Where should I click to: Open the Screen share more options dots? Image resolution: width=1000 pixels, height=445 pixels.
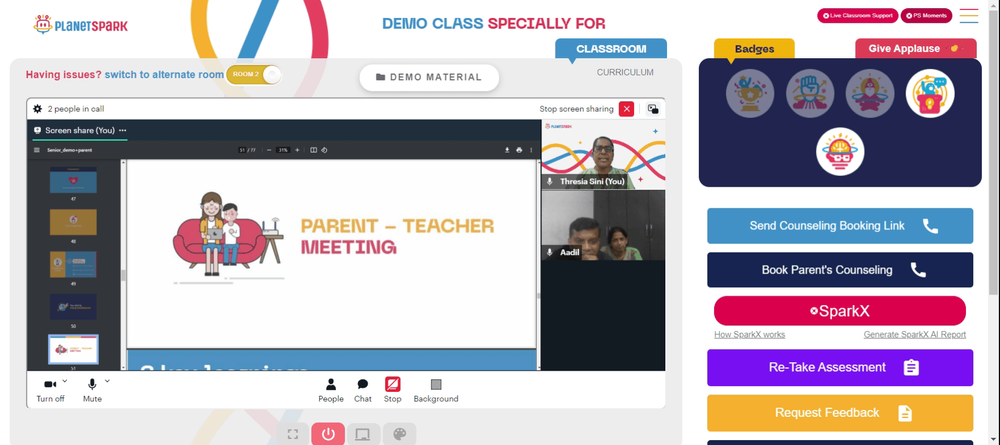coord(122,130)
